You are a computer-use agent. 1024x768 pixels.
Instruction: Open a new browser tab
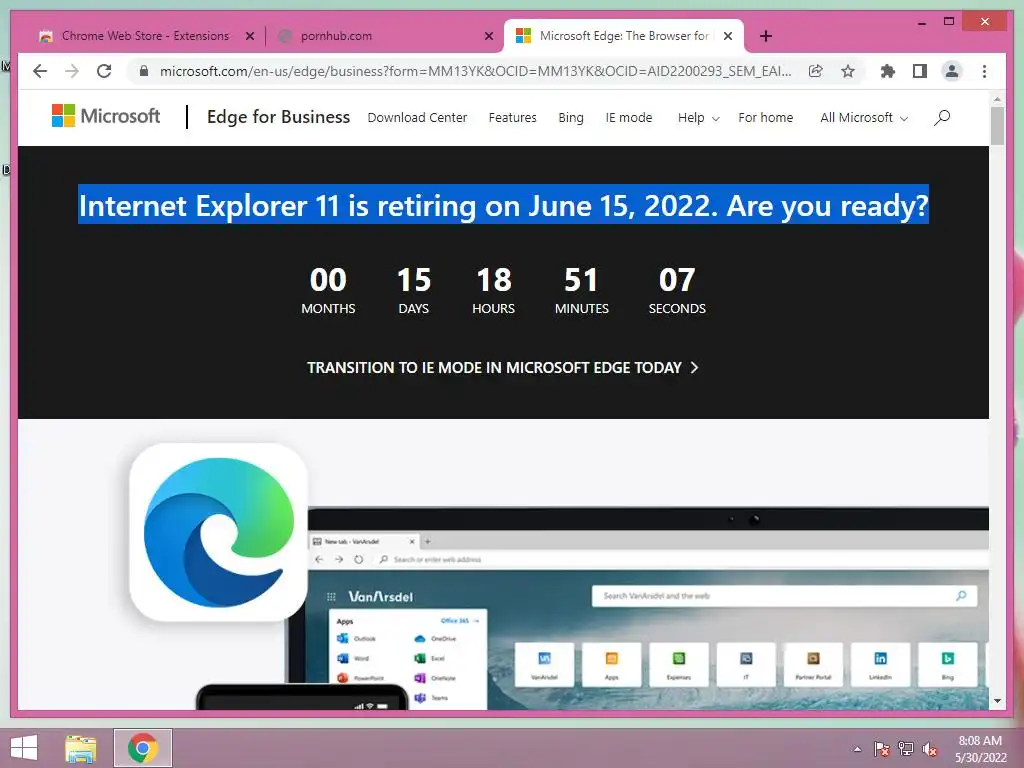[x=766, y=36]
